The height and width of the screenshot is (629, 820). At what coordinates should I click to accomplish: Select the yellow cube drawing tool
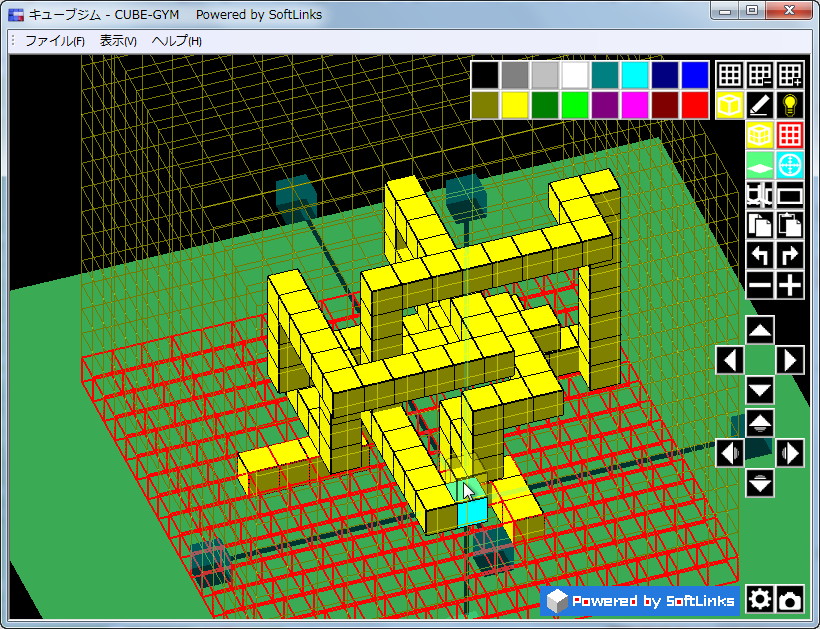click(729, 104)
